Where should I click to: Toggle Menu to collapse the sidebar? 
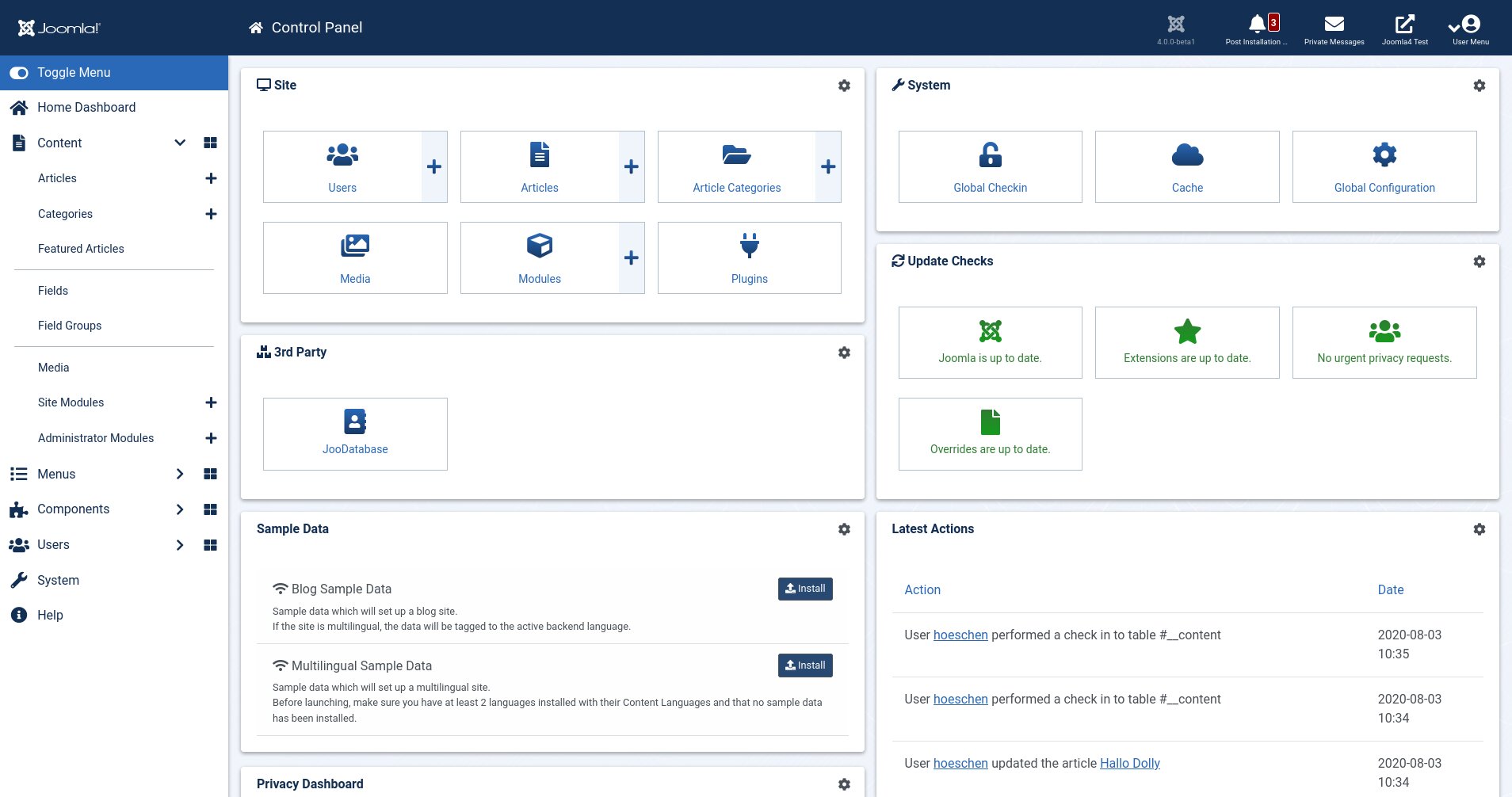tap(74, 72)
